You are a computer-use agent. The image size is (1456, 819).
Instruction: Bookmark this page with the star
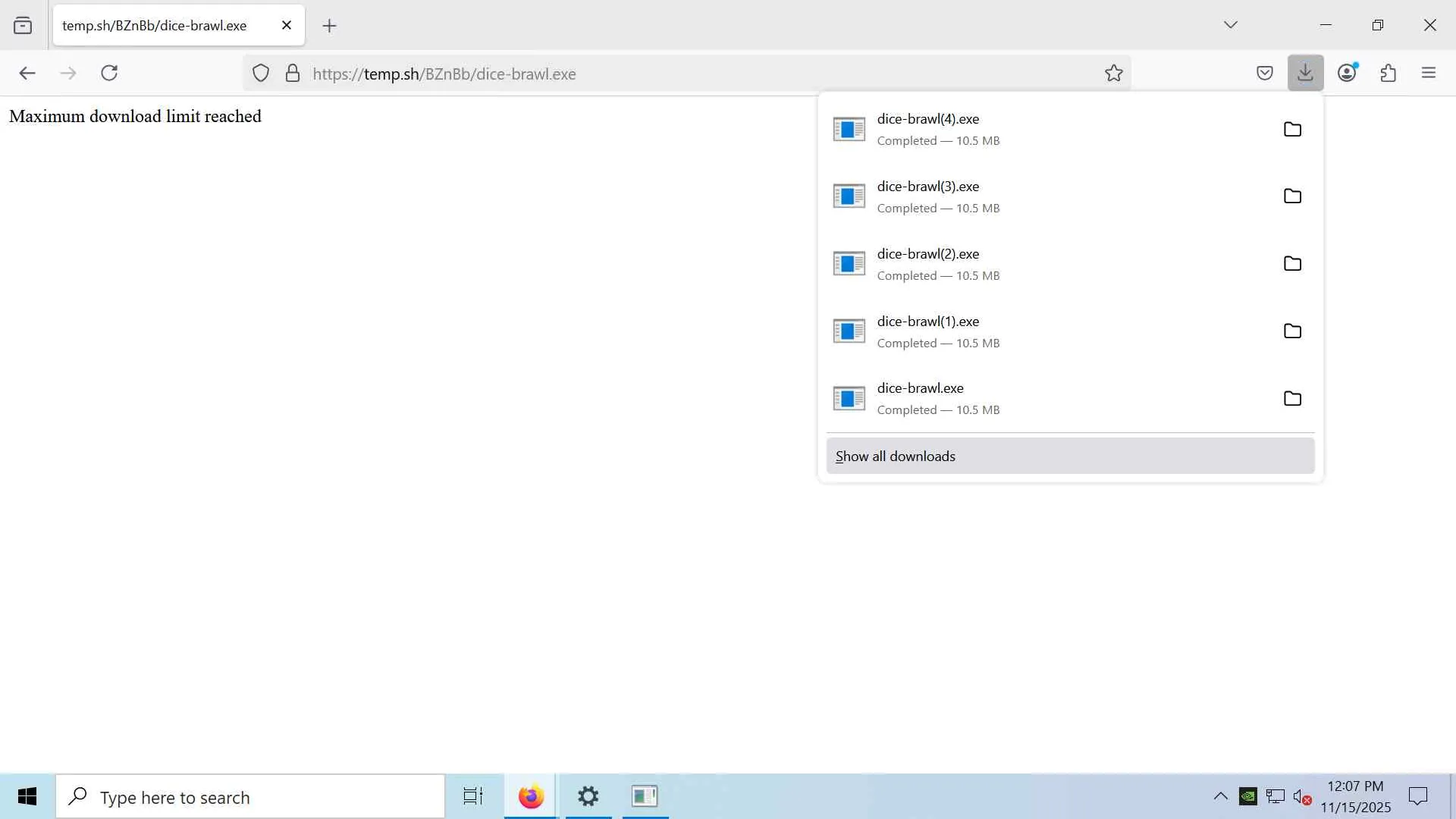coord(1113,74)
